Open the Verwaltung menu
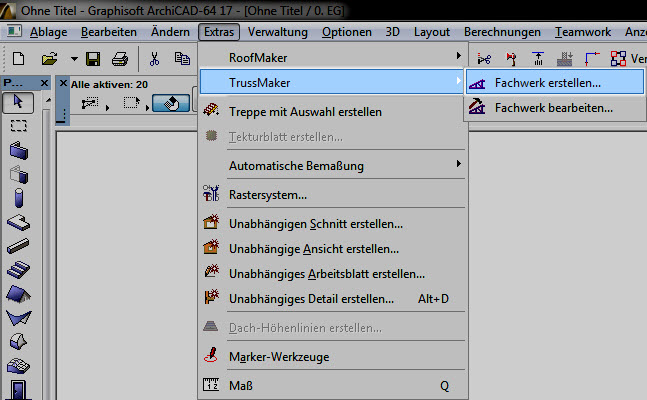Screen dimensions: 647x400 pos(278,32)
